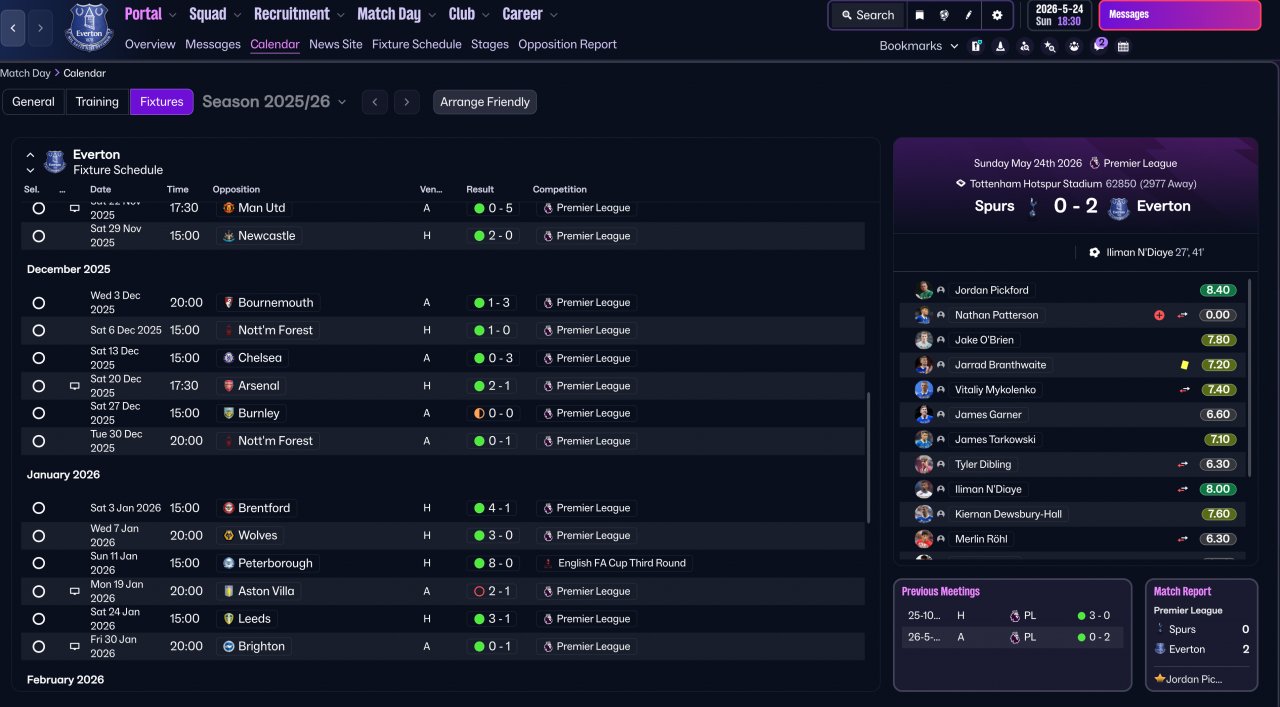Open the bookmark flag icon beside Search

coord(920,15)
